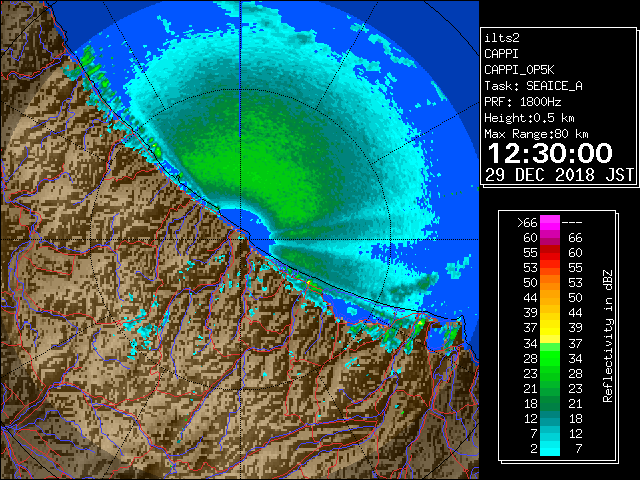Click the '>66' legend label

[x=527, y=223]
